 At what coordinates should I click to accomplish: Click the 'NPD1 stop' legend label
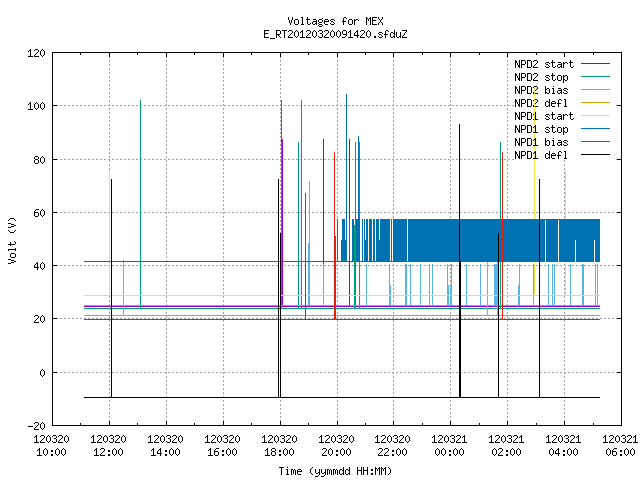(541, 129)
